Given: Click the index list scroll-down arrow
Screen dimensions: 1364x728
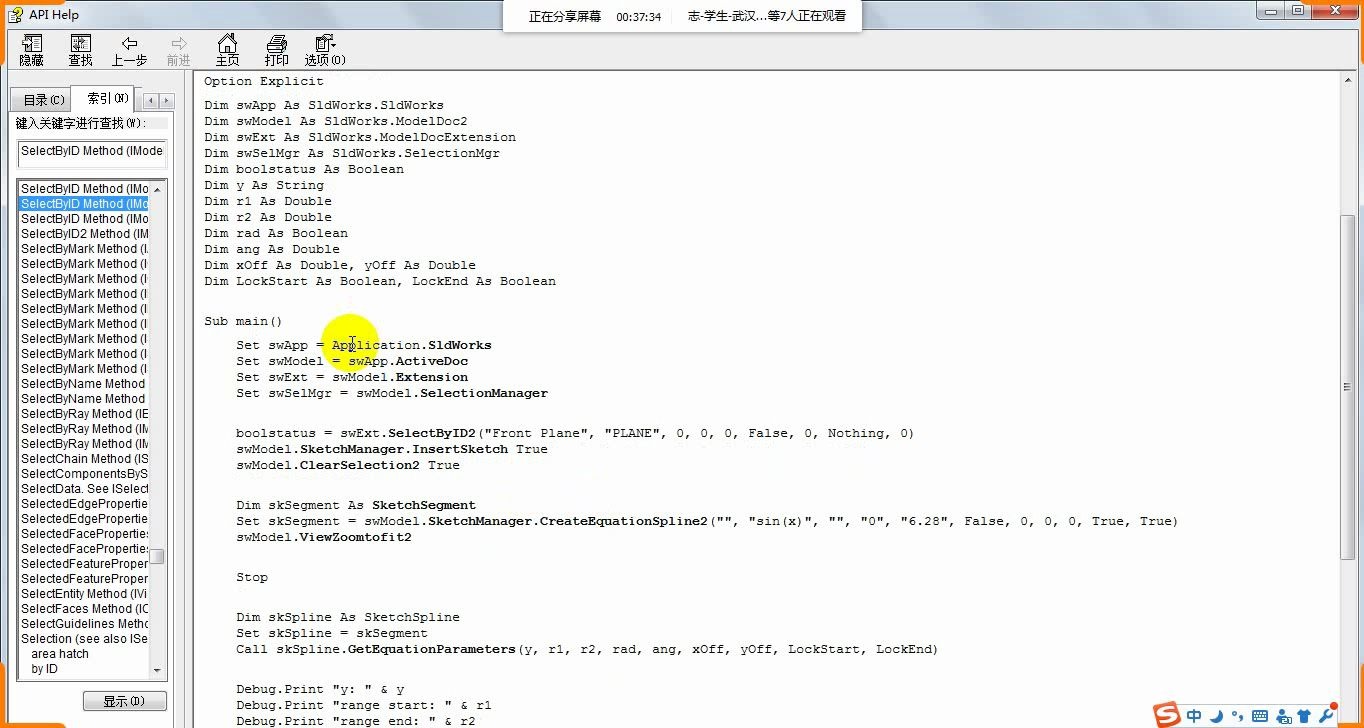Looking at the screenshot, I should pyautogui.click(x=157, y=670).
